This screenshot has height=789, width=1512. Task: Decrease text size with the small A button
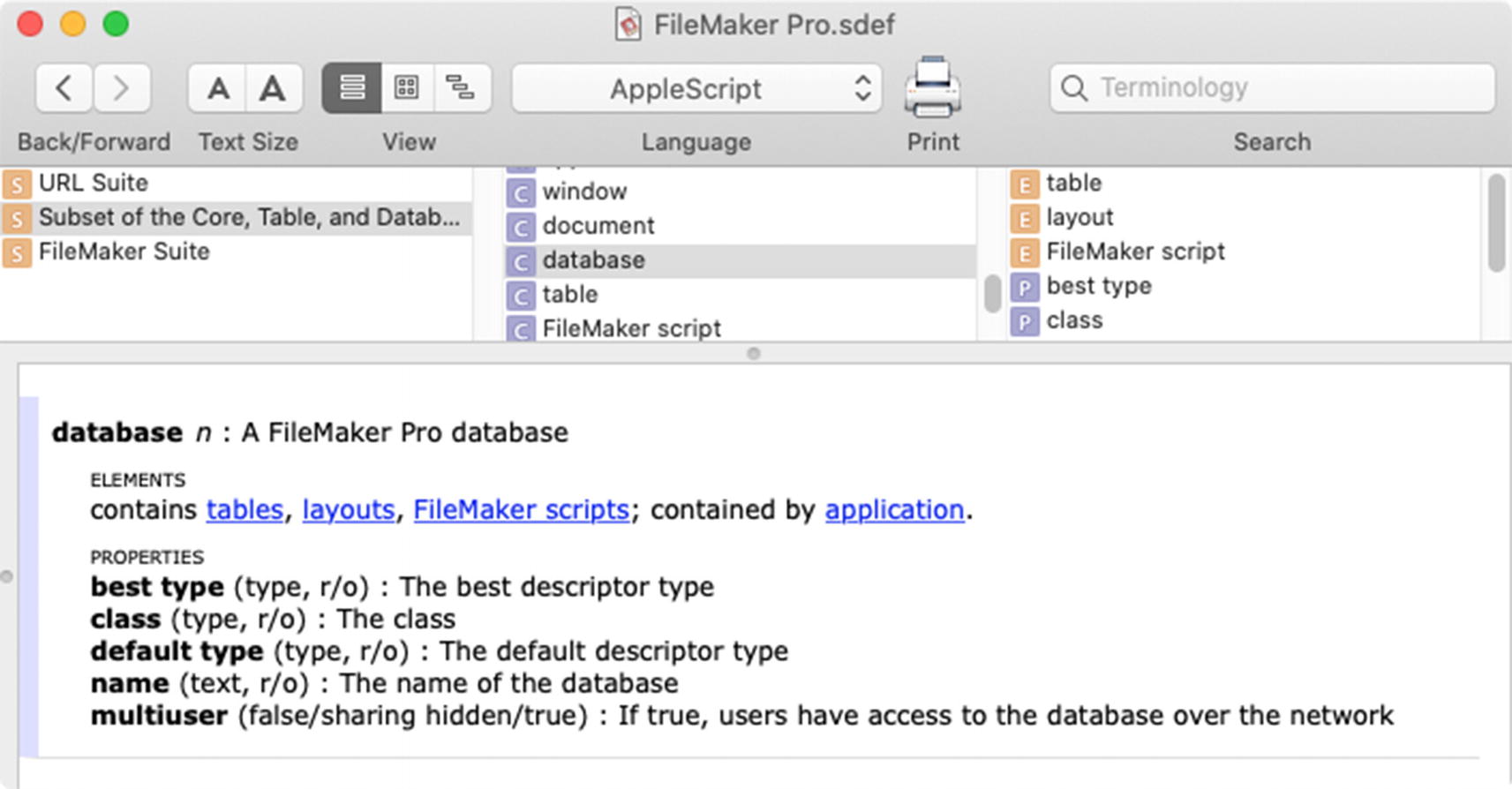pos(218,87)
